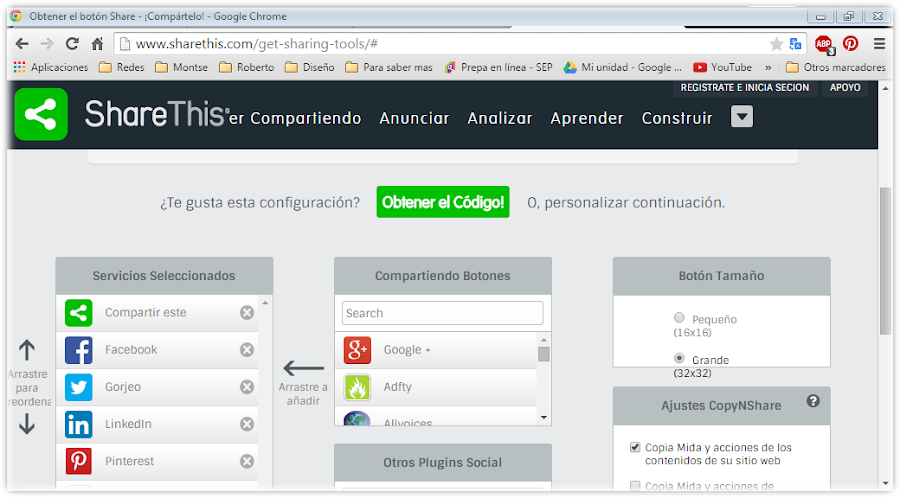Screen dimensions: 900x498
Task: Open the Otros marcadores bookmarks folder
Action: [836, 68]
